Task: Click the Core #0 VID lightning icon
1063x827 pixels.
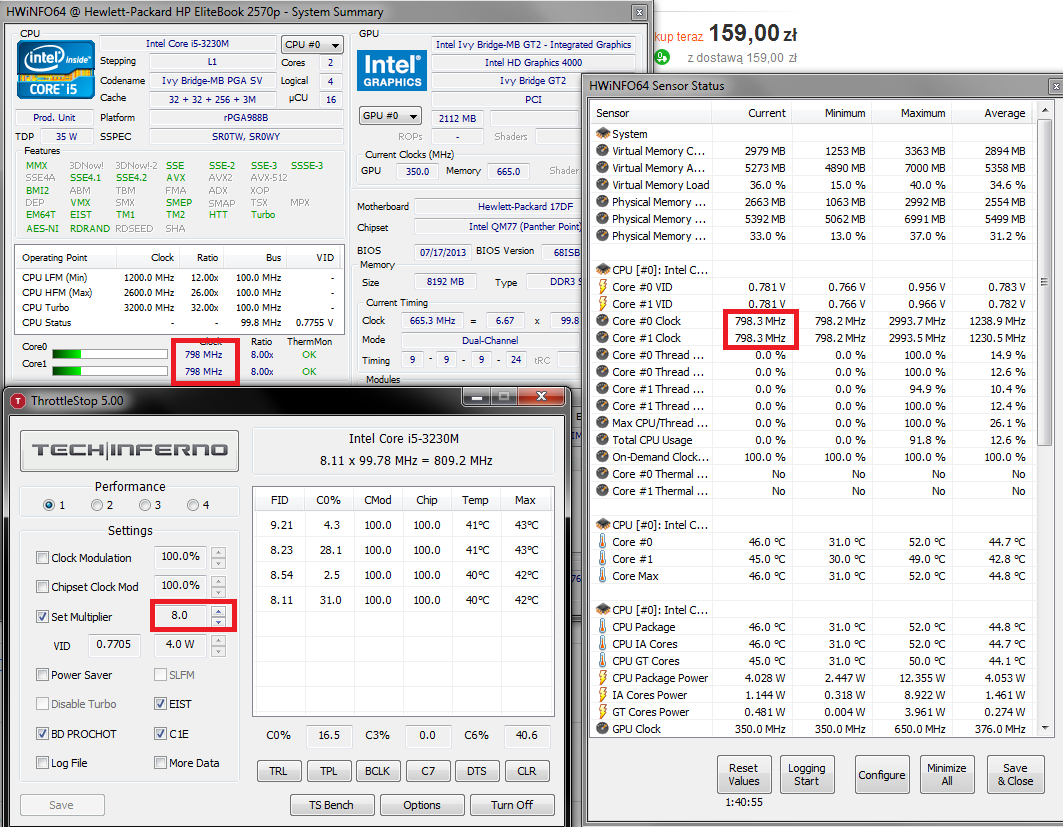Action: 603,287
